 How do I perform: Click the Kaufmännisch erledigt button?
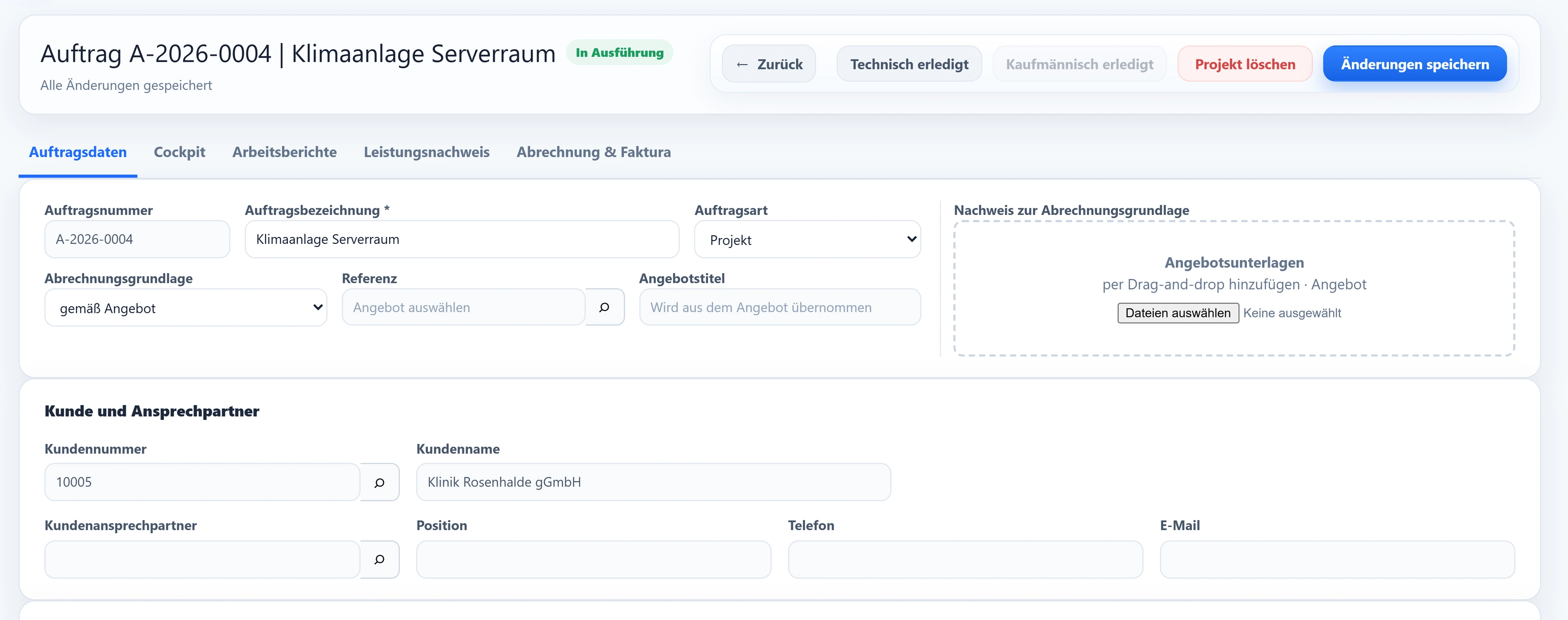coord(1079,64)
